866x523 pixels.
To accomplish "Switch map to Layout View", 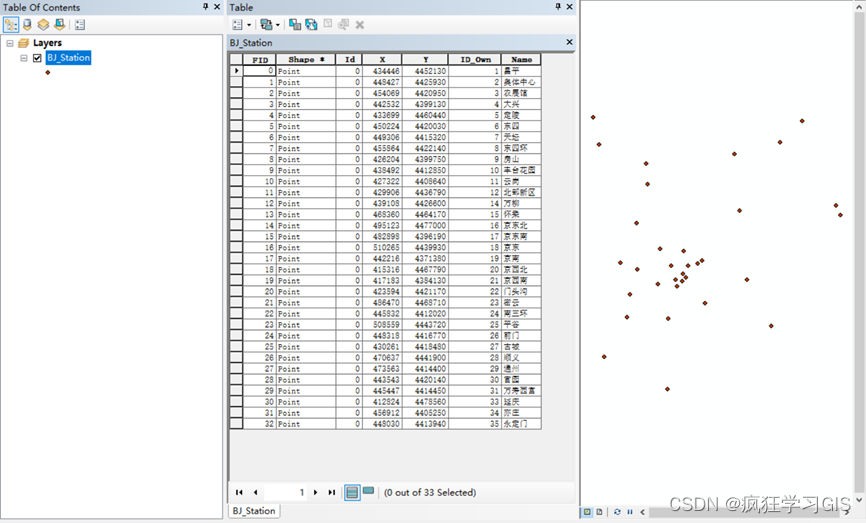I will (x=599, y=512).
